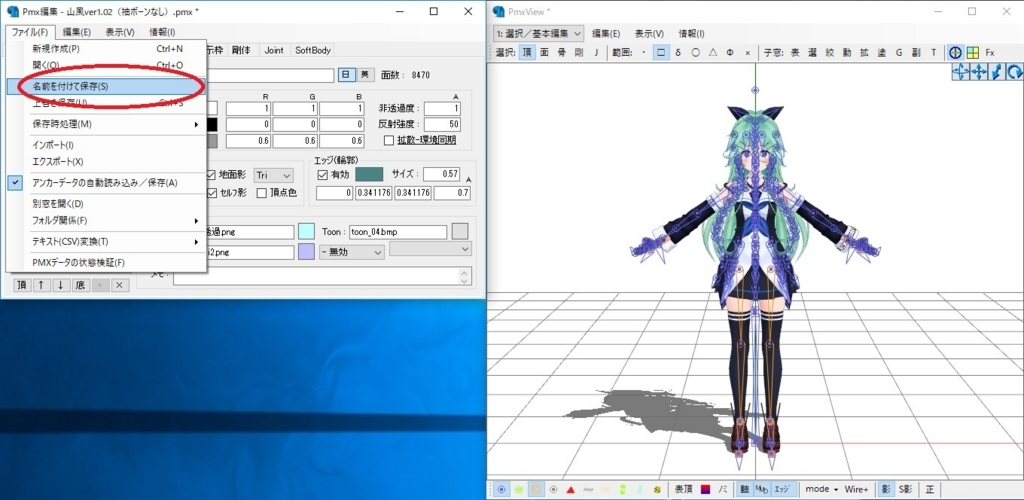Viewport: 1024px width, 500px height.
Task: Click the up arrow material order button
Action: pos(40,285)
